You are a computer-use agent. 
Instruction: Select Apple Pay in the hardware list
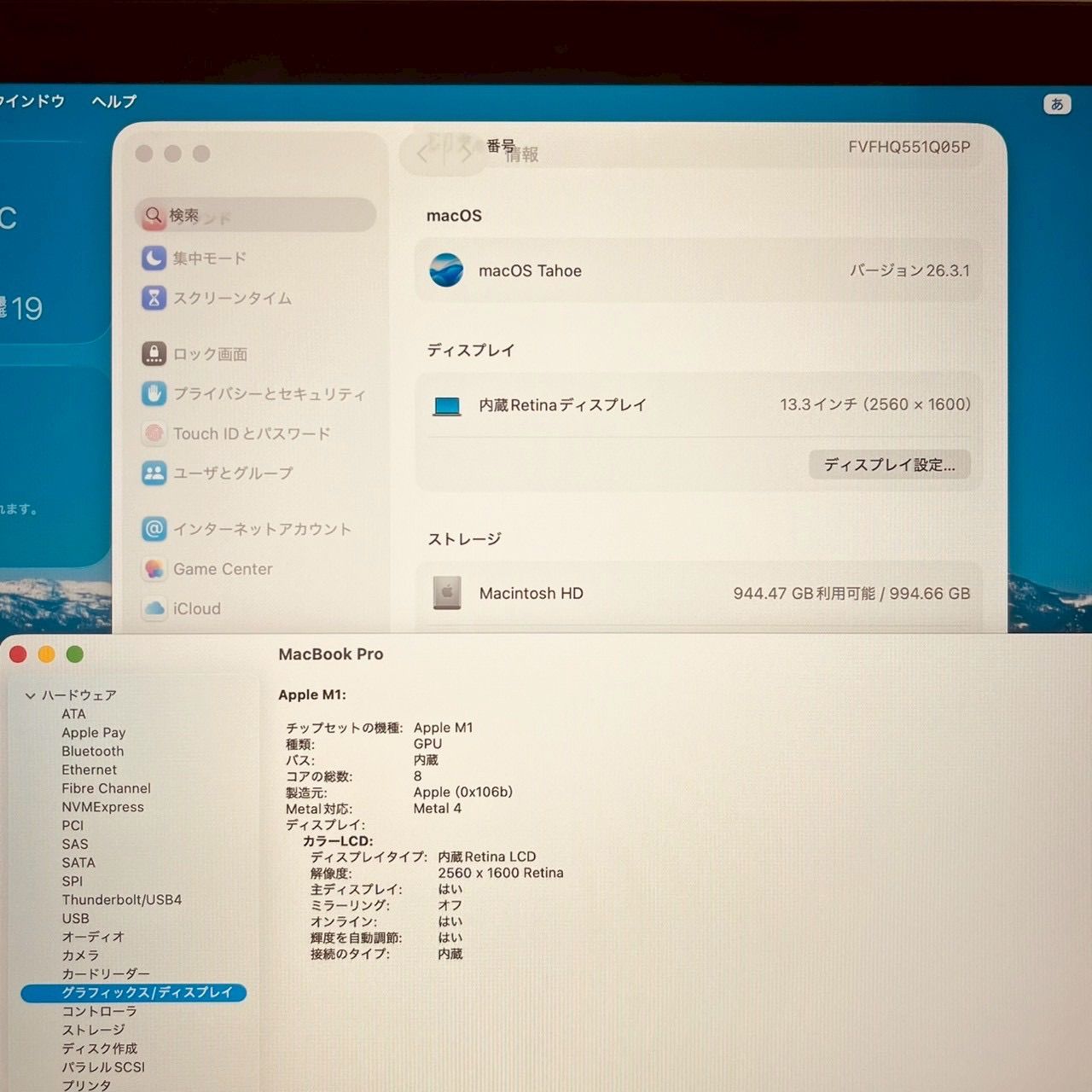click(x=94, y=733)
